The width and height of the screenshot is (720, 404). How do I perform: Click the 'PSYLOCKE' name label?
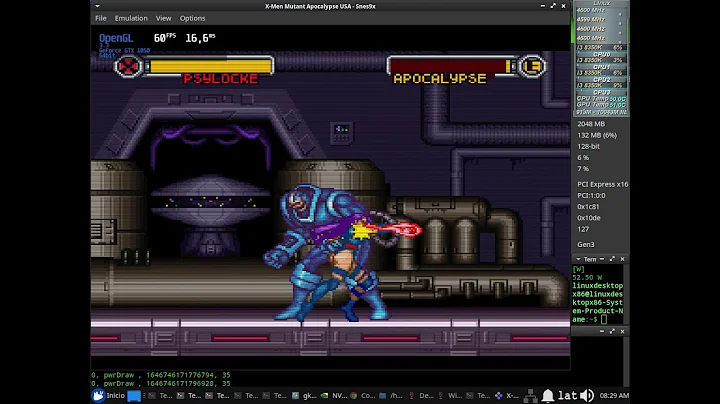point(221,79)
